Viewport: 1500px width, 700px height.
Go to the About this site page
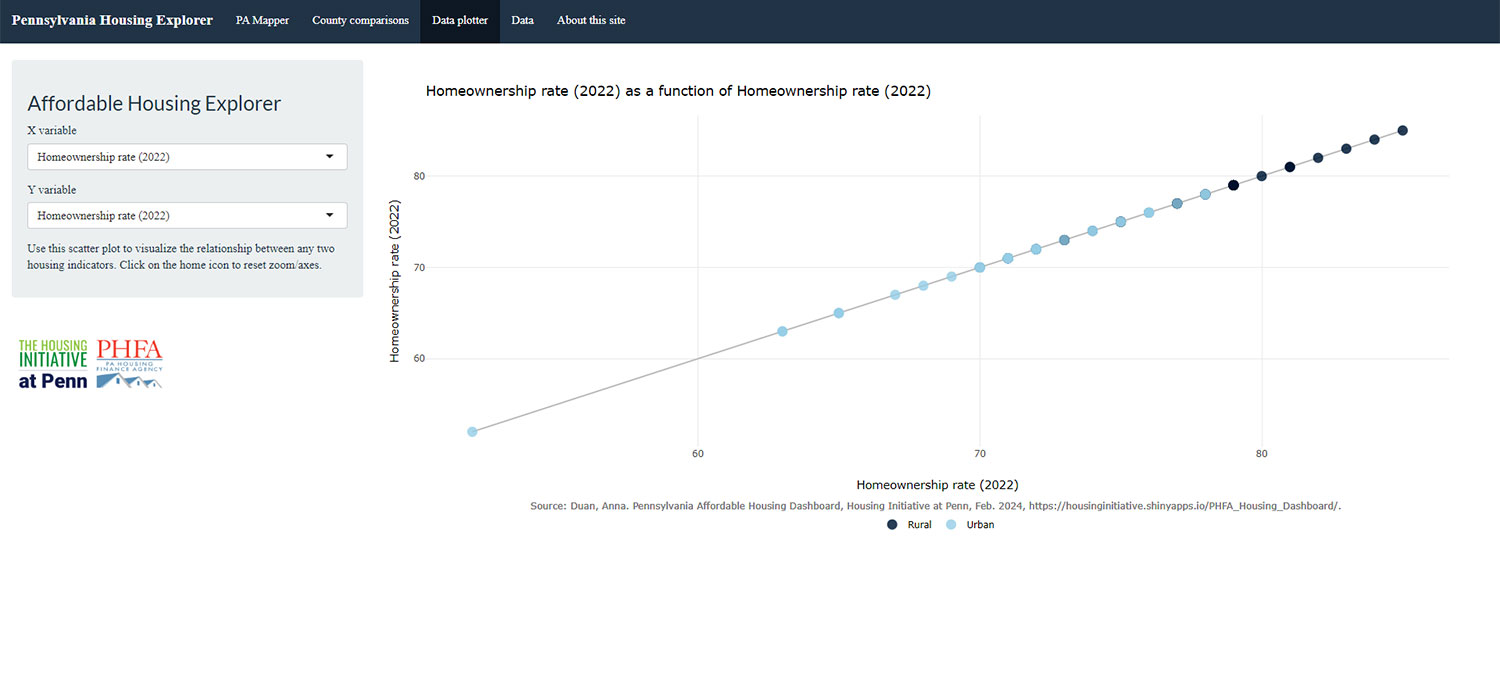click(x=591, y=20)
